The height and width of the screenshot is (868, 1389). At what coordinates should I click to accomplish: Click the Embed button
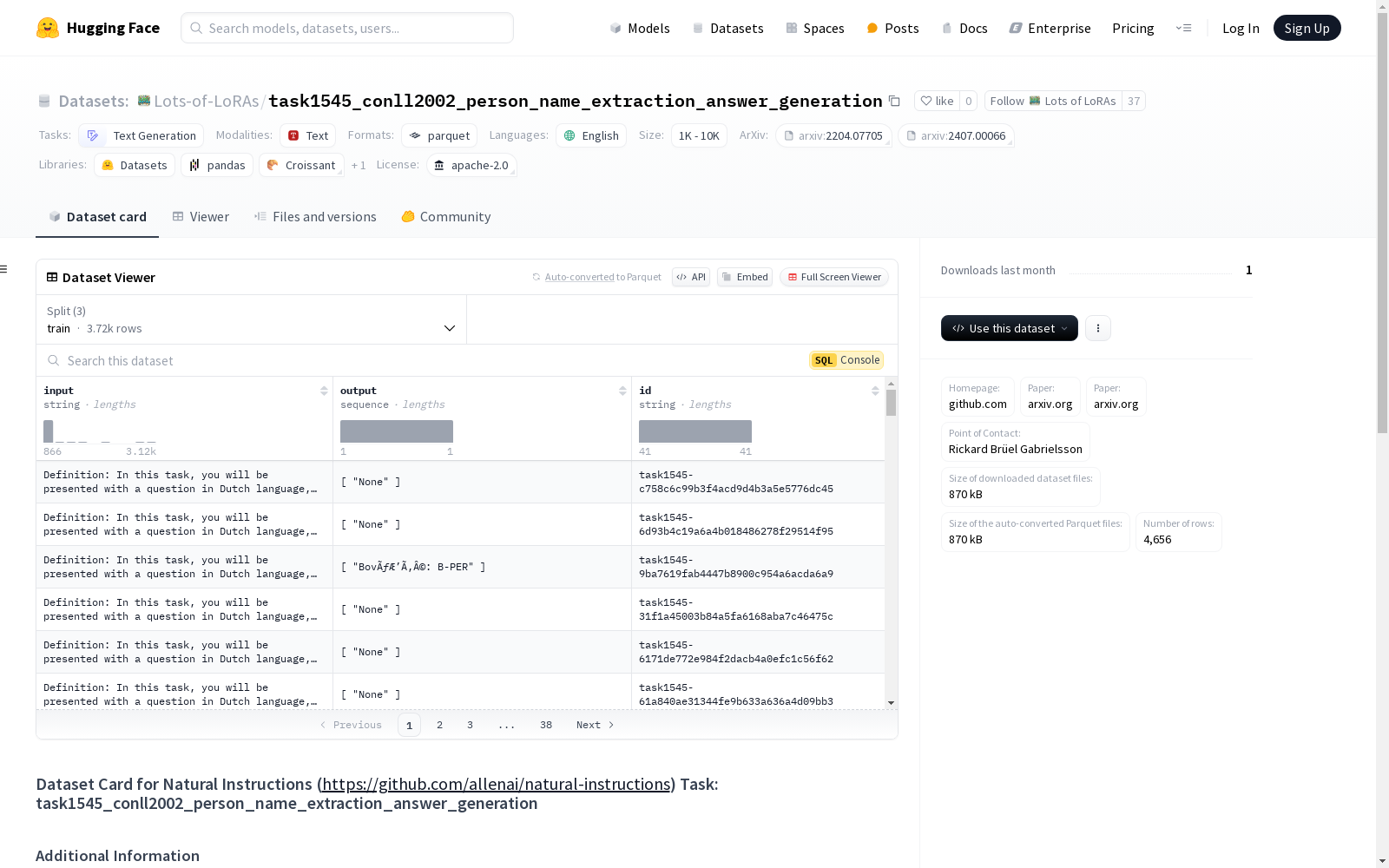click(x=745, y=277)
